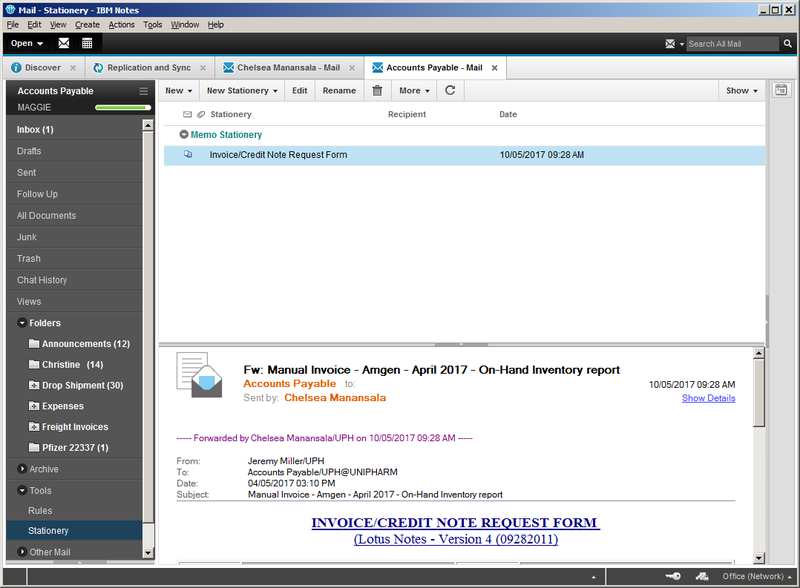Click the Show Details link

click(x=708, y=398)
